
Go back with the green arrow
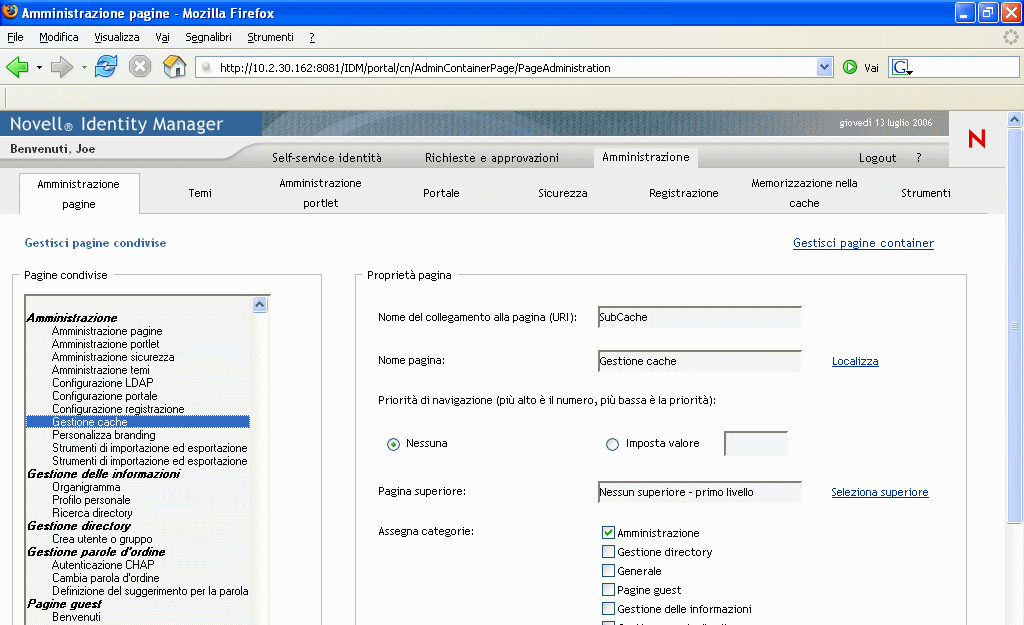click(18, 67)
